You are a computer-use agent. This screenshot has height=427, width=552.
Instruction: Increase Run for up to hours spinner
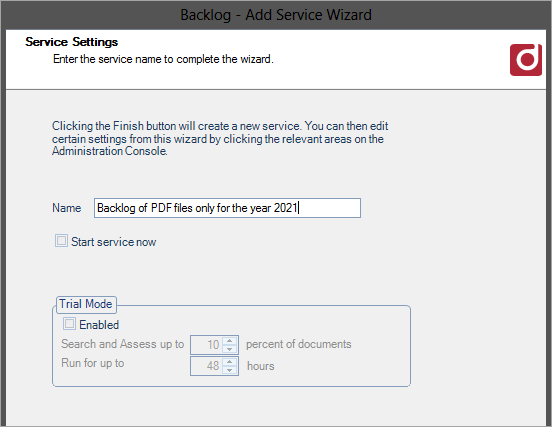[230, 362]
